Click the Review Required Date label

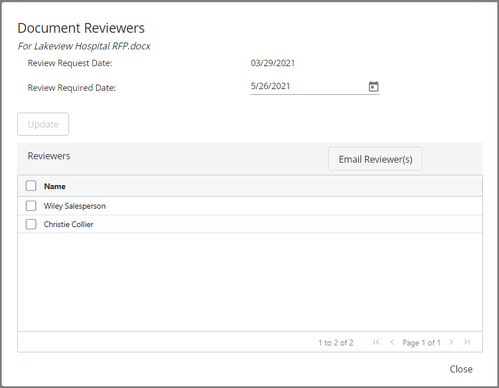(72, 88)
